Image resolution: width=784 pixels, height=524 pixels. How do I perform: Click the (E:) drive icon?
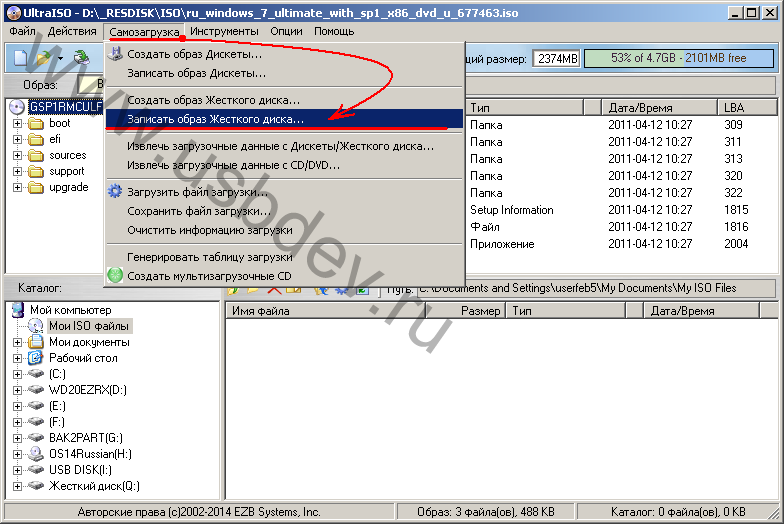point(36,406)
